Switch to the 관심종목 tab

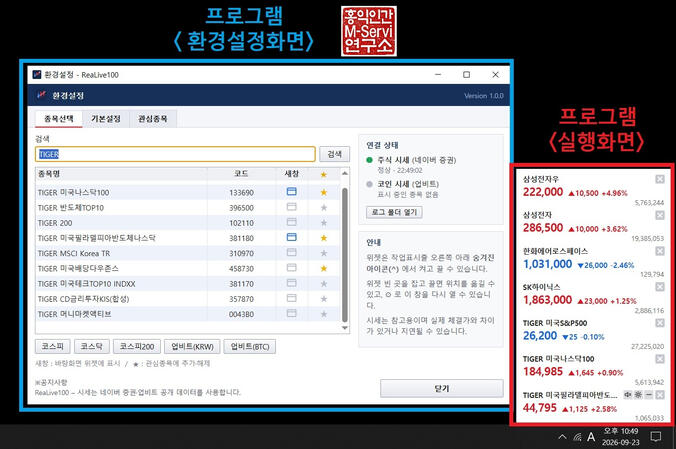pyautogui.click(x=153, y=119)
